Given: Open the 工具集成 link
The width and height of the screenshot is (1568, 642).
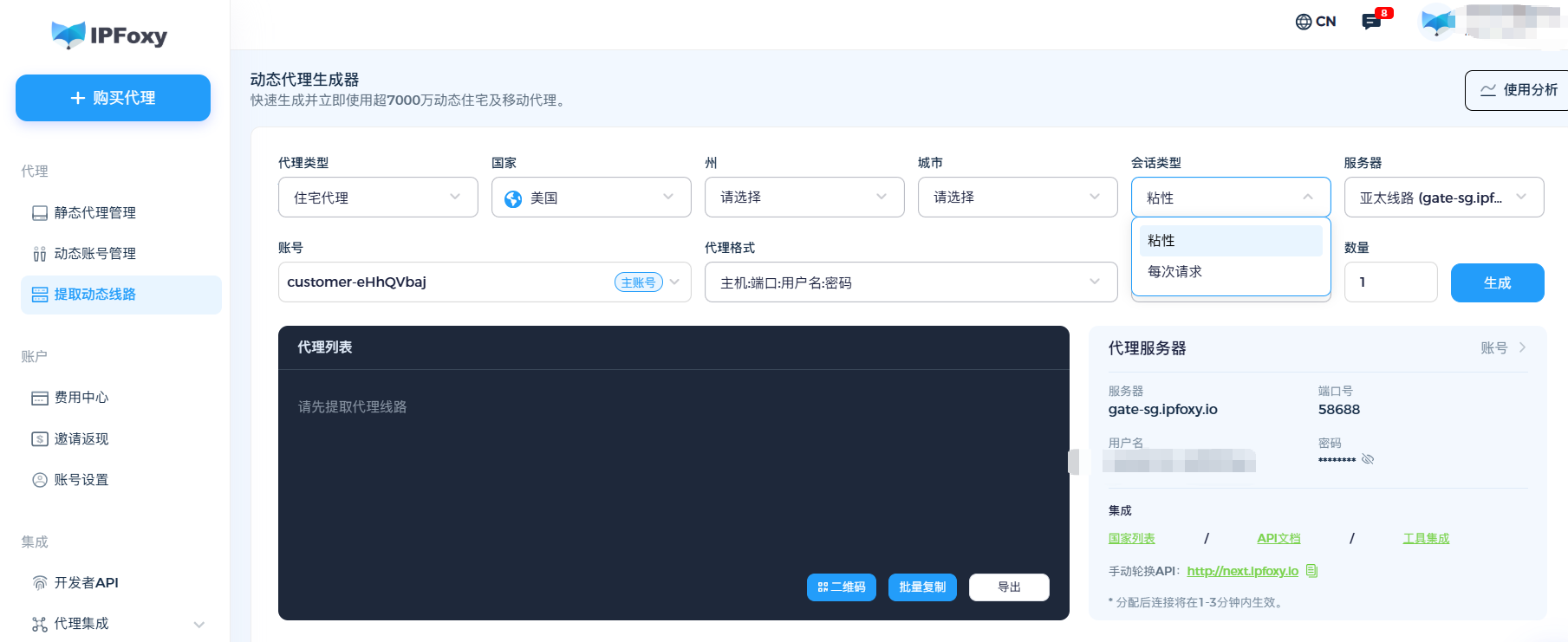Looking at the screenshot, I should [1426, 539].
